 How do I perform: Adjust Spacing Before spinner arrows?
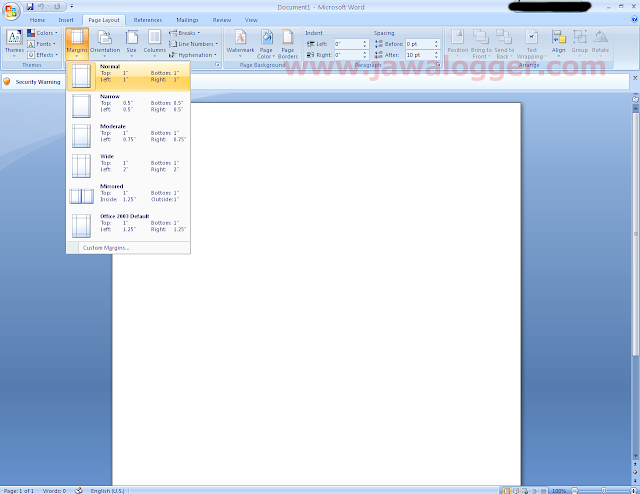click(436, 44)
